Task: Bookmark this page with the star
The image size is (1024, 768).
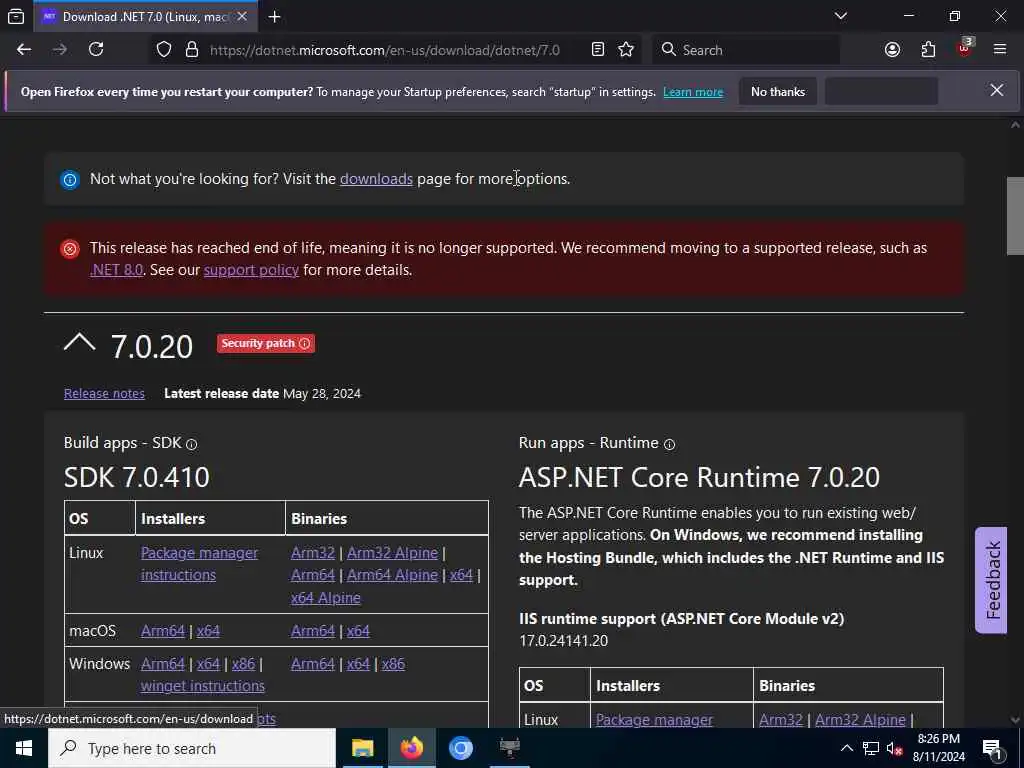Action: click(626, 50)
